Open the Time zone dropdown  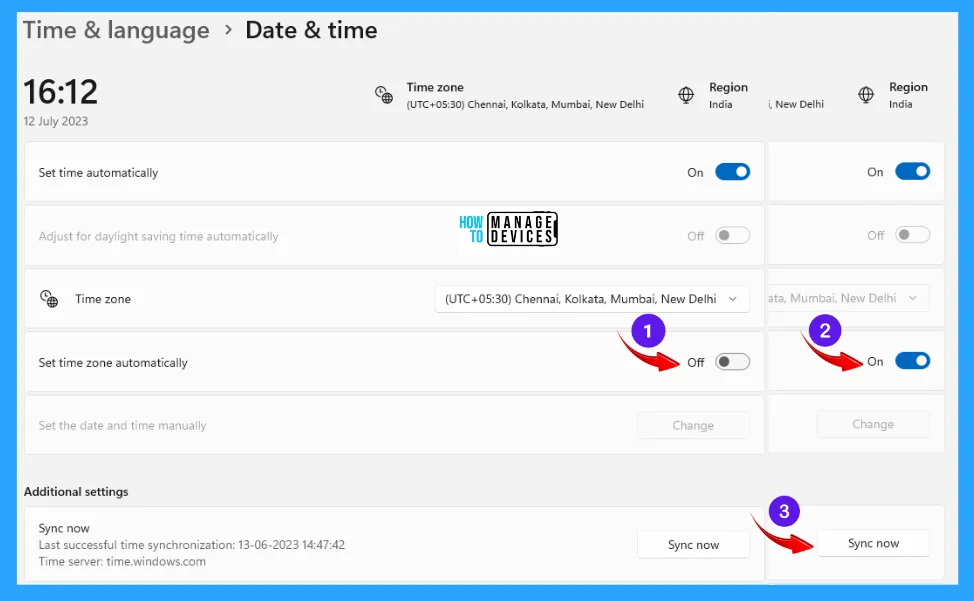tap(592, 298)
